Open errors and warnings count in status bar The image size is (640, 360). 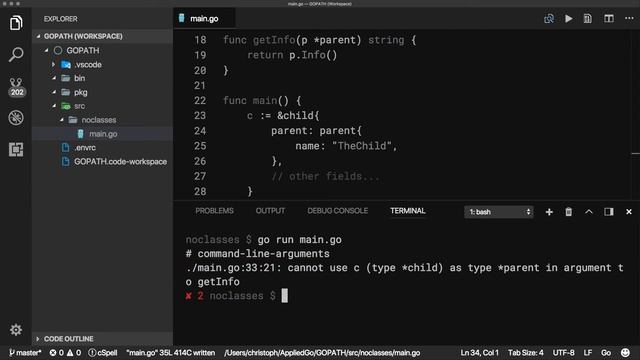(65, 353)
